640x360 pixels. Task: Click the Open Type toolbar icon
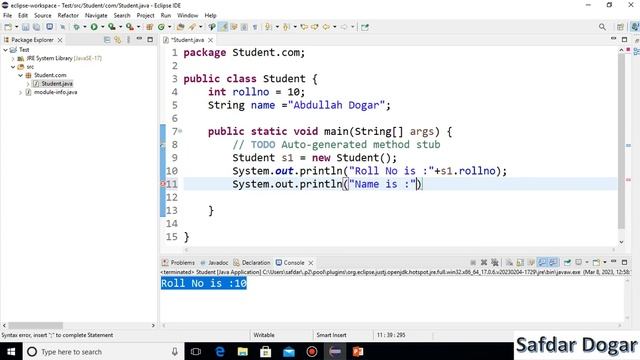[x=180, y=27]
